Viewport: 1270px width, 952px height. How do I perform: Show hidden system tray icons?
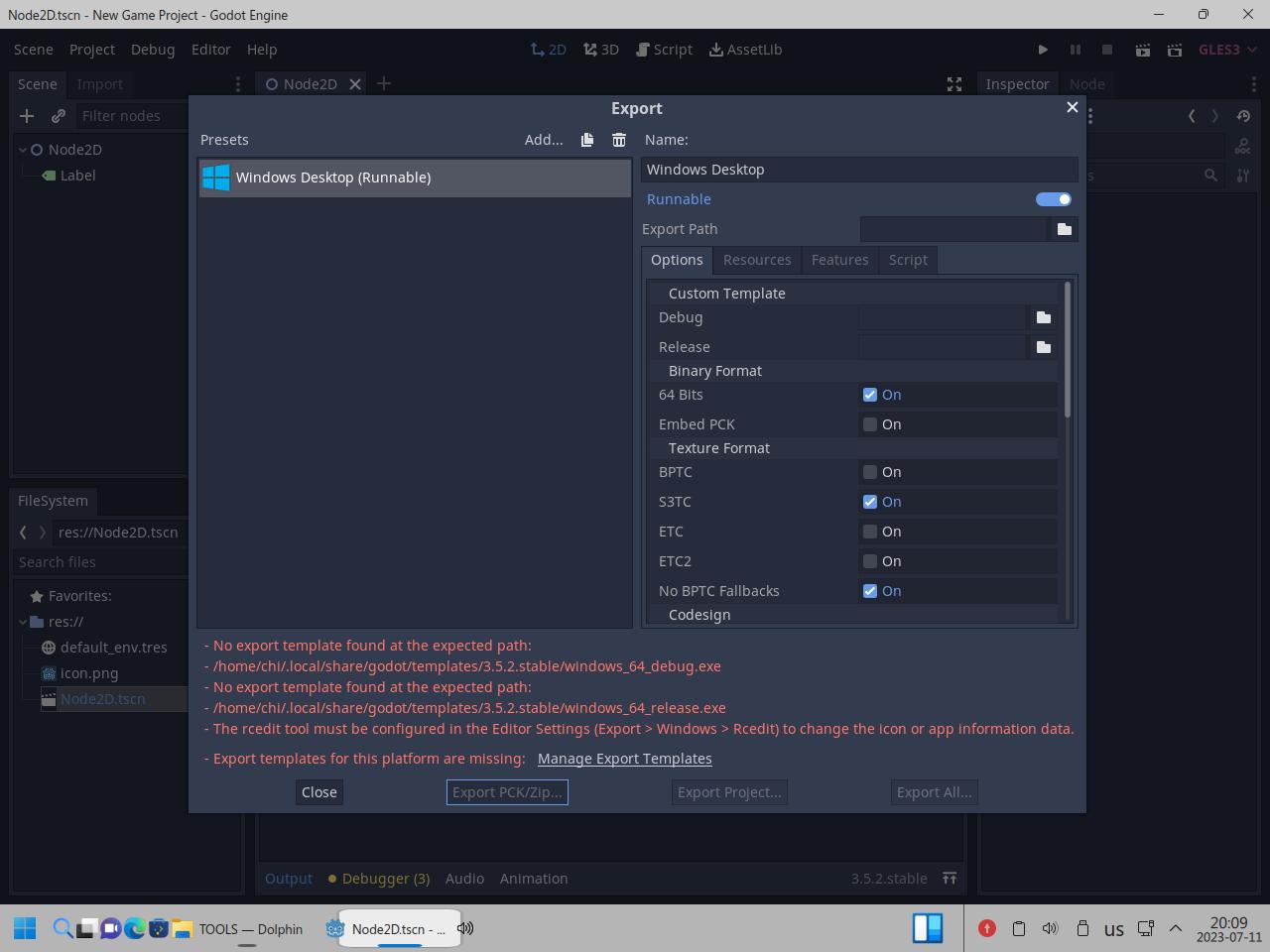point(1176,928)
